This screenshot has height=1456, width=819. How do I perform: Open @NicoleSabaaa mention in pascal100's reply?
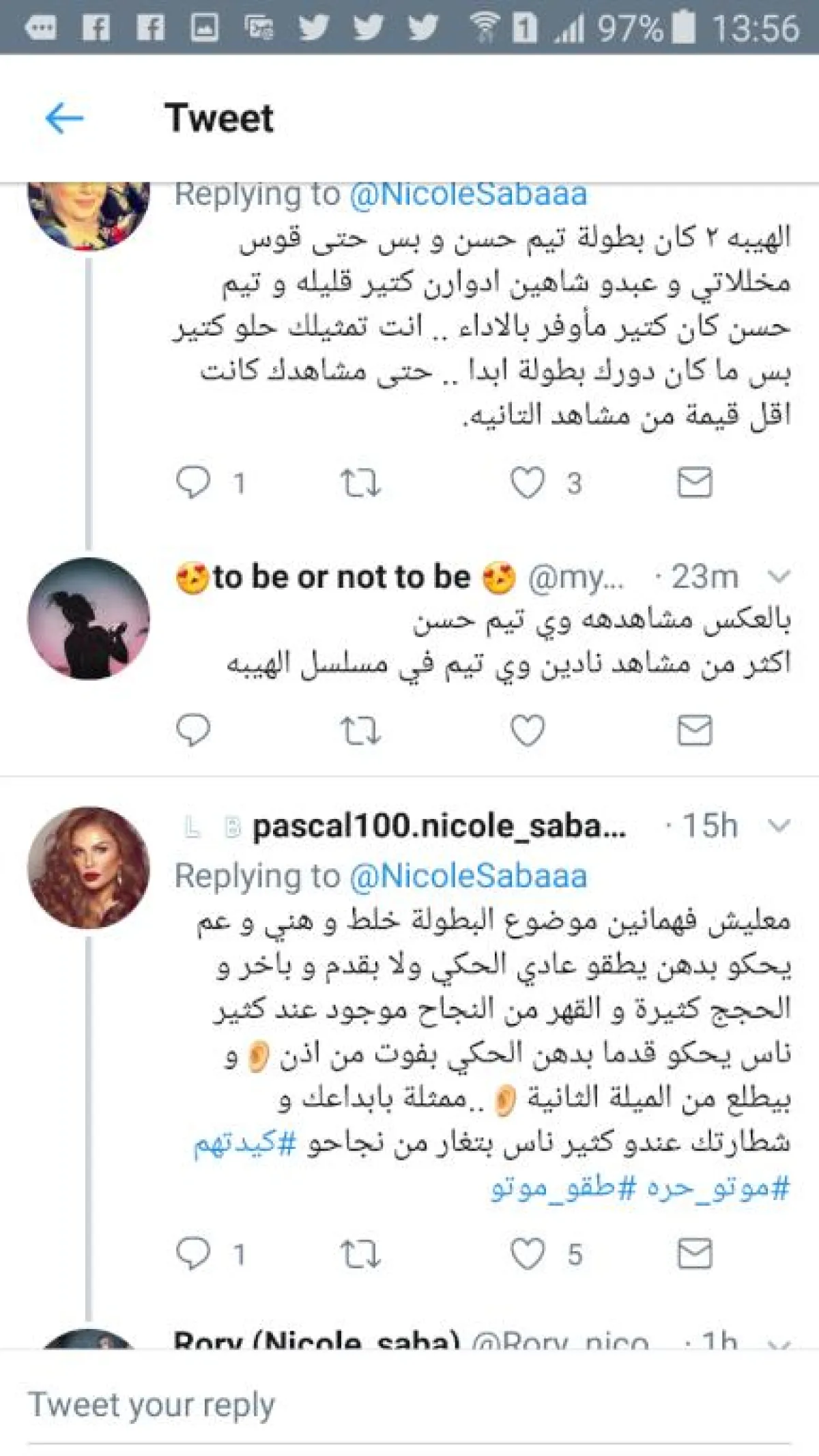coord(468,876)
